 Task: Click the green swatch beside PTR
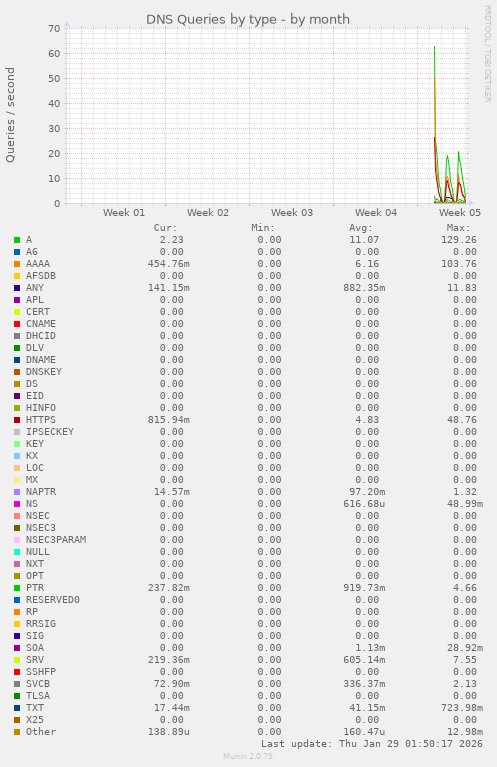point(17,588)
